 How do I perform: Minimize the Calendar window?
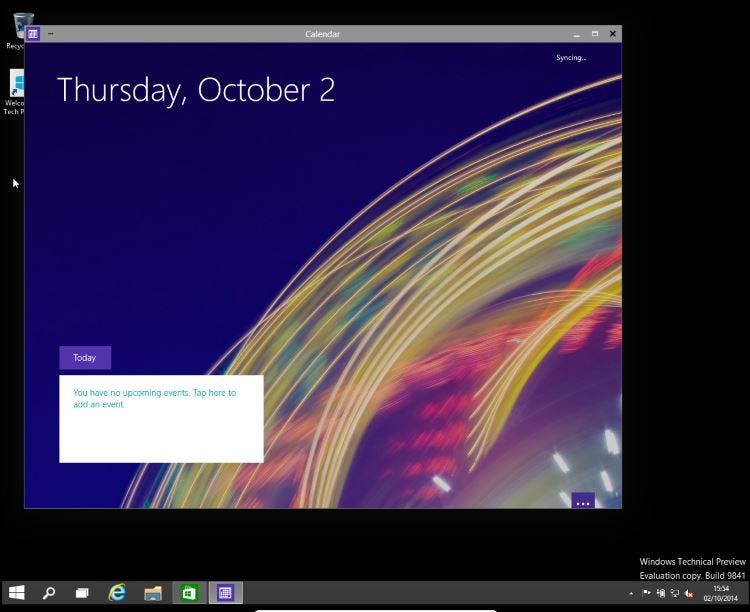tap(577, 34)
